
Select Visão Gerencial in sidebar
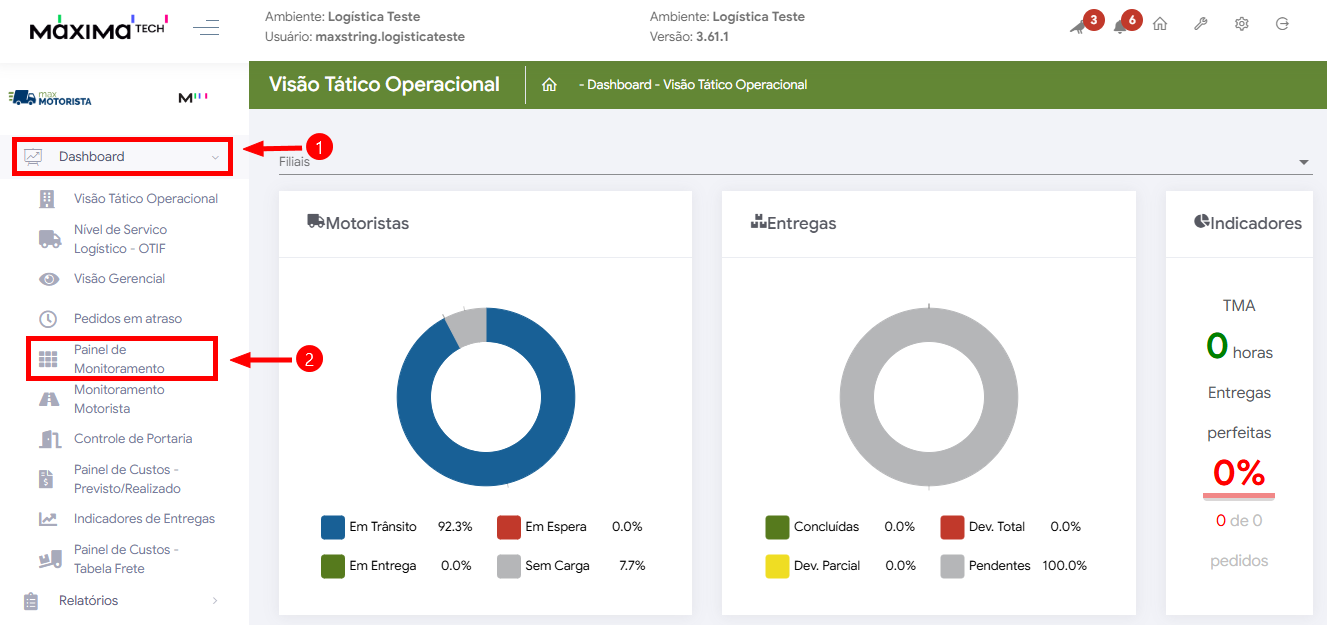(119, 279)
